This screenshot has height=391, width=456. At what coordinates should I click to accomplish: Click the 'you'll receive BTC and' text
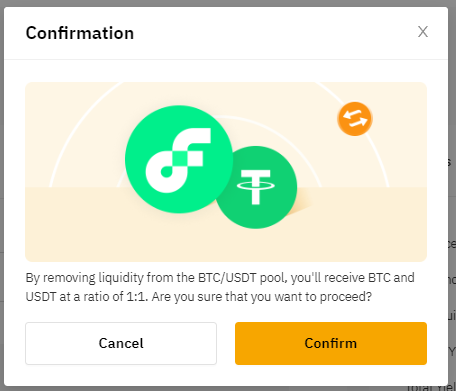point(353,278)
